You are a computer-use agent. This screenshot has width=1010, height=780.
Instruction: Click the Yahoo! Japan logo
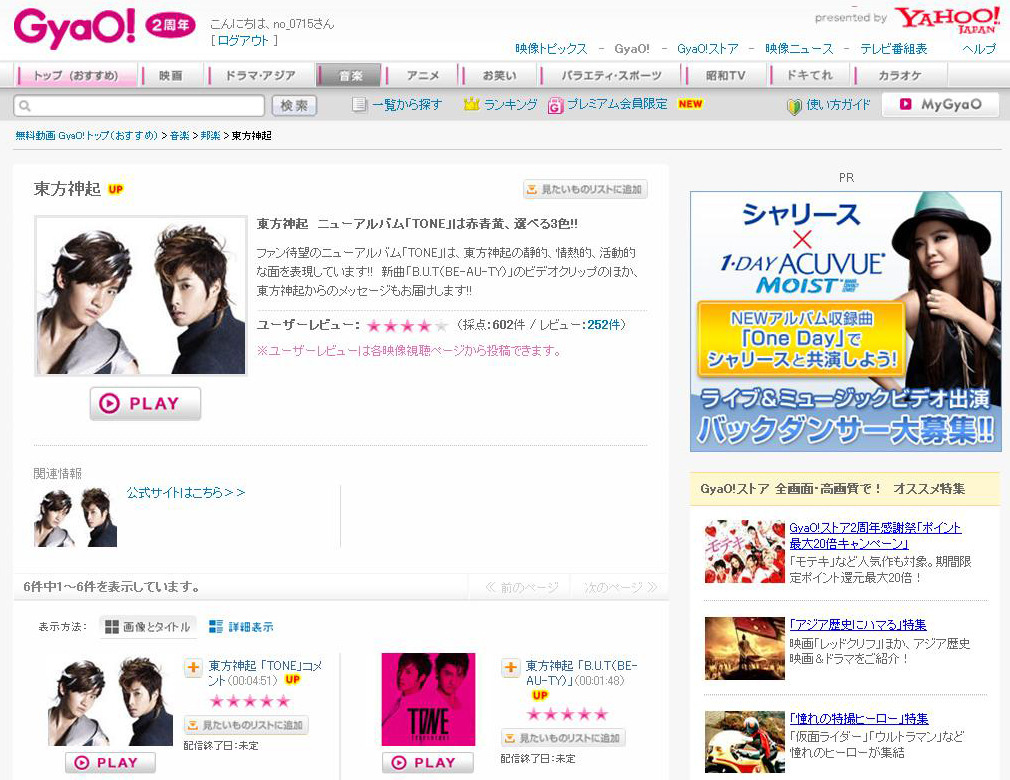[x=947, y=21]
